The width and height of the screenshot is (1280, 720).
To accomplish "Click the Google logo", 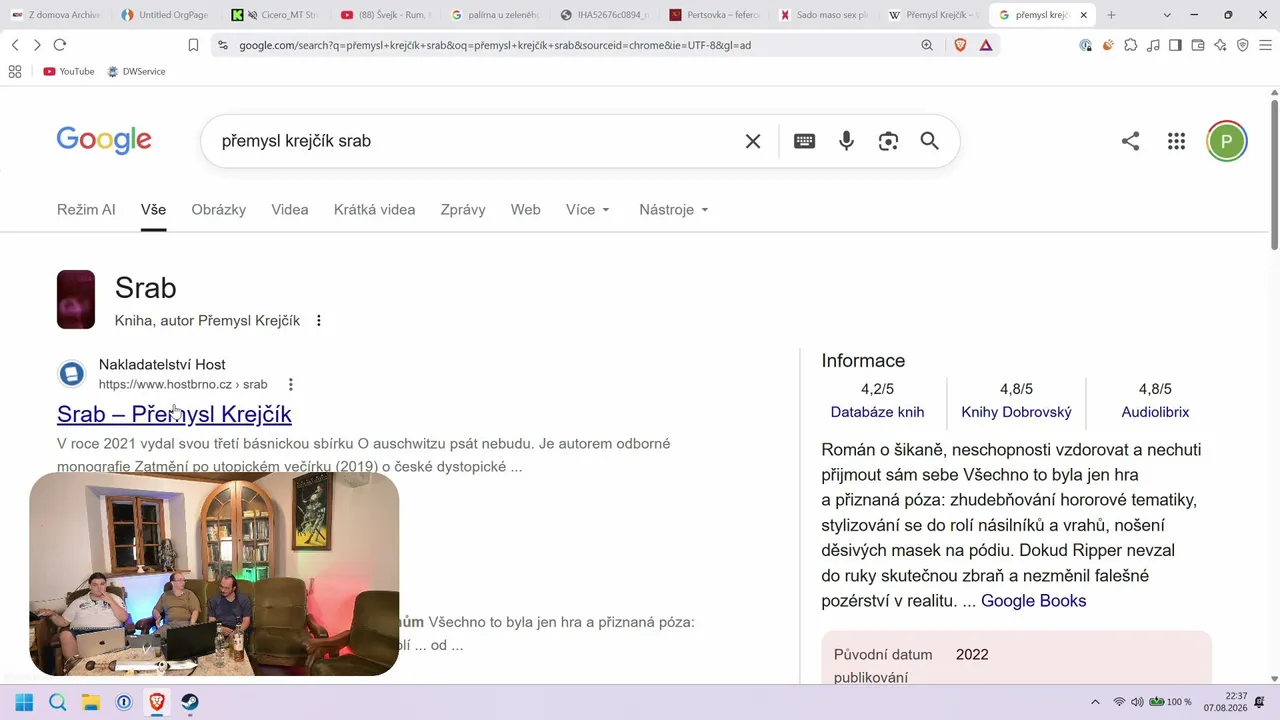I will 104,140.
